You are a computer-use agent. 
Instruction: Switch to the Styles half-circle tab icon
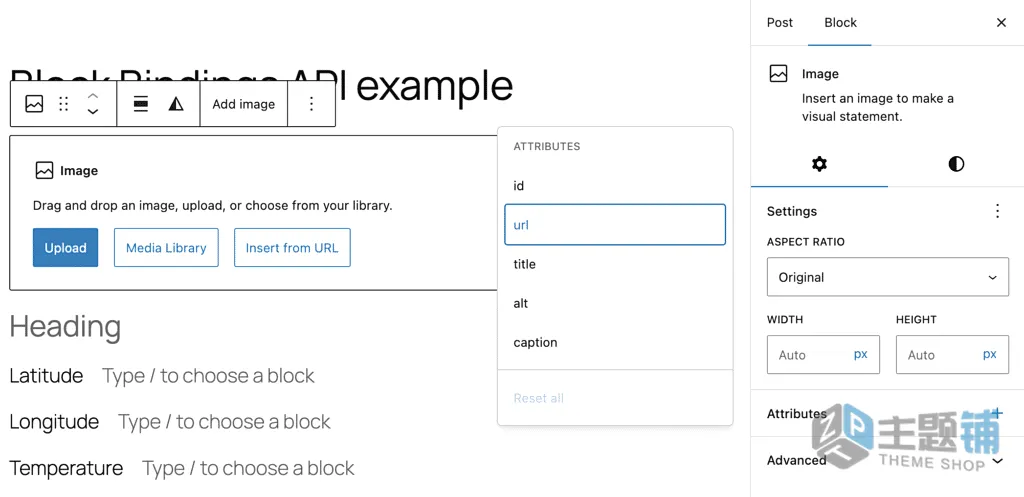point(956,164)
